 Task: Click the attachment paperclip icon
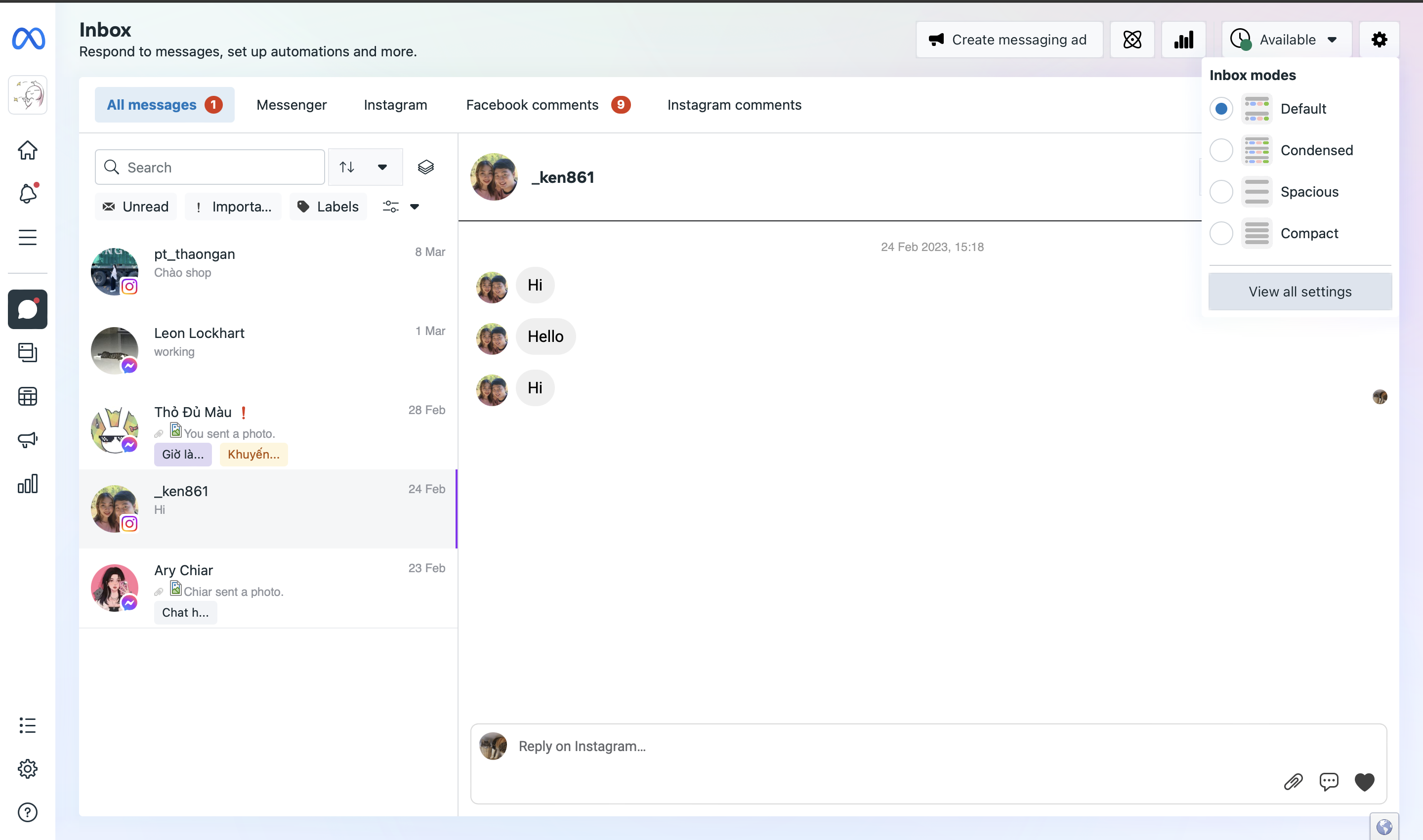coord(1293,782)
